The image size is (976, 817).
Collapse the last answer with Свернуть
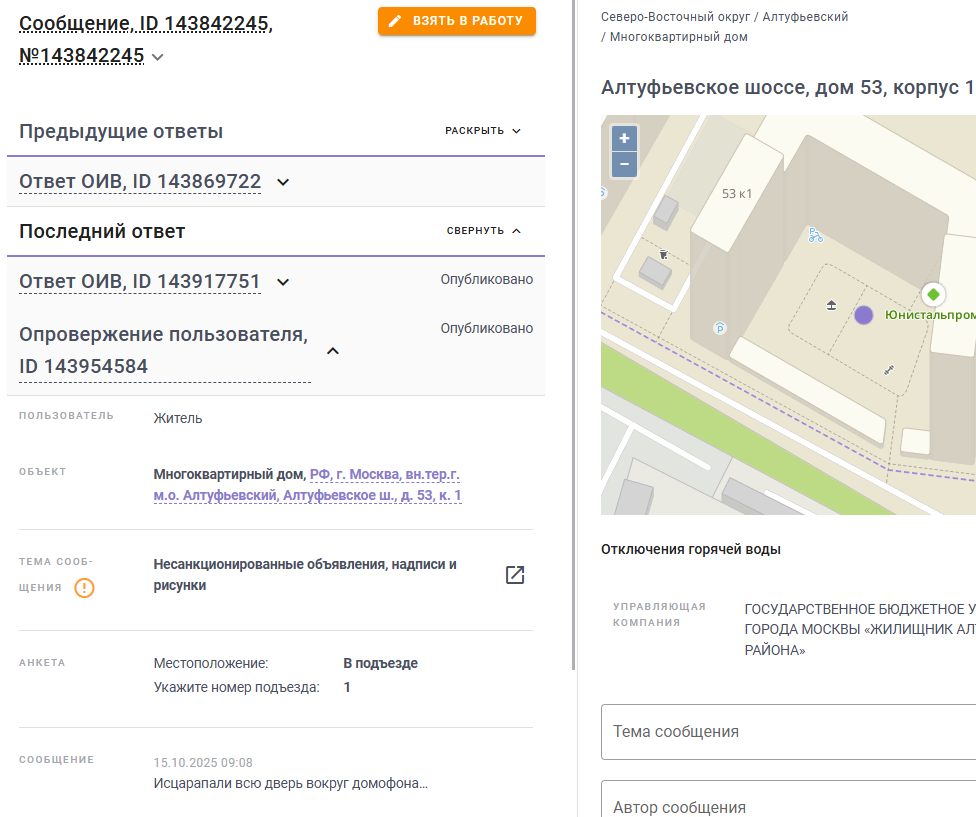point(484,231)
